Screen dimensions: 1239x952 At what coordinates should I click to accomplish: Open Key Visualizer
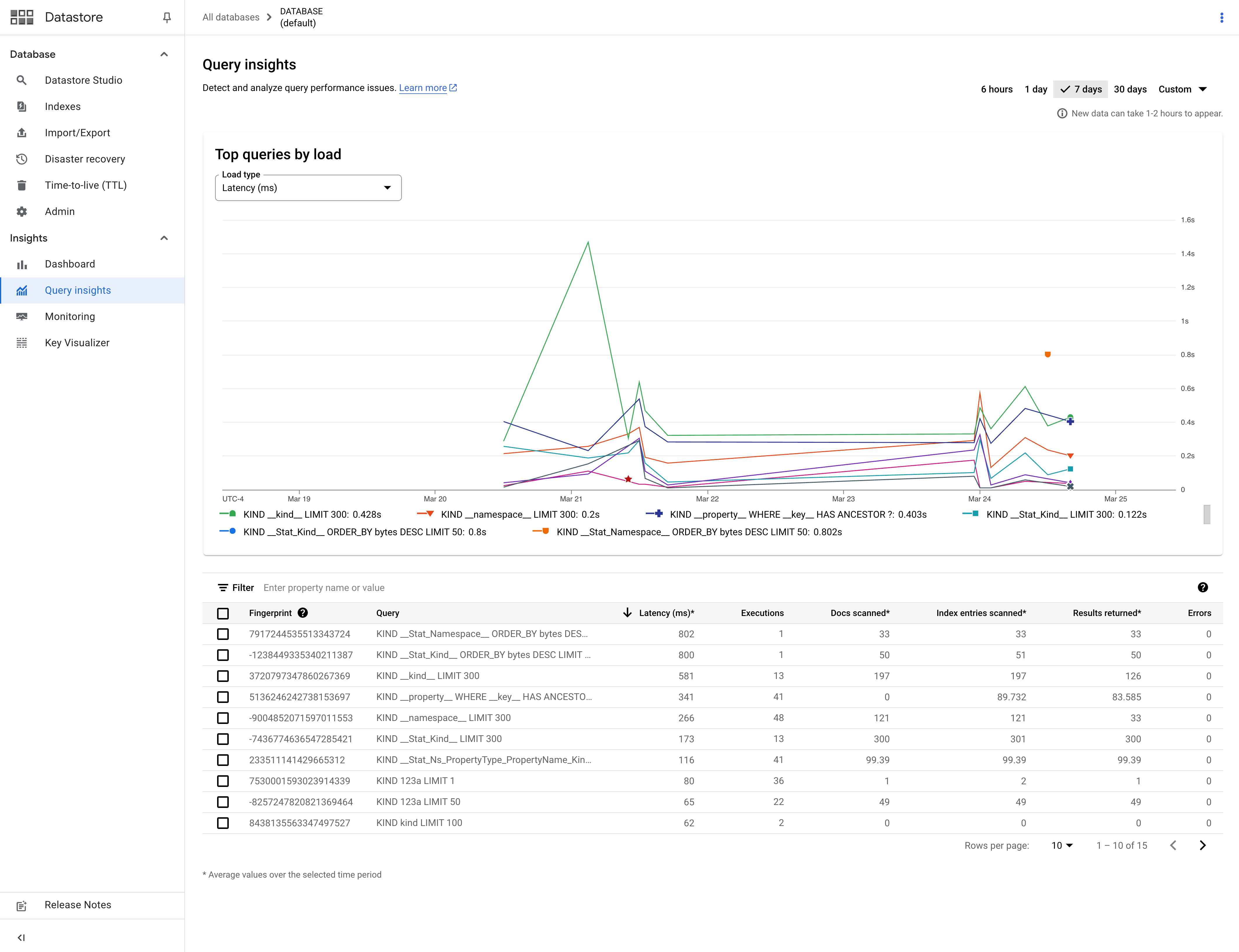[x=77, y=342]
